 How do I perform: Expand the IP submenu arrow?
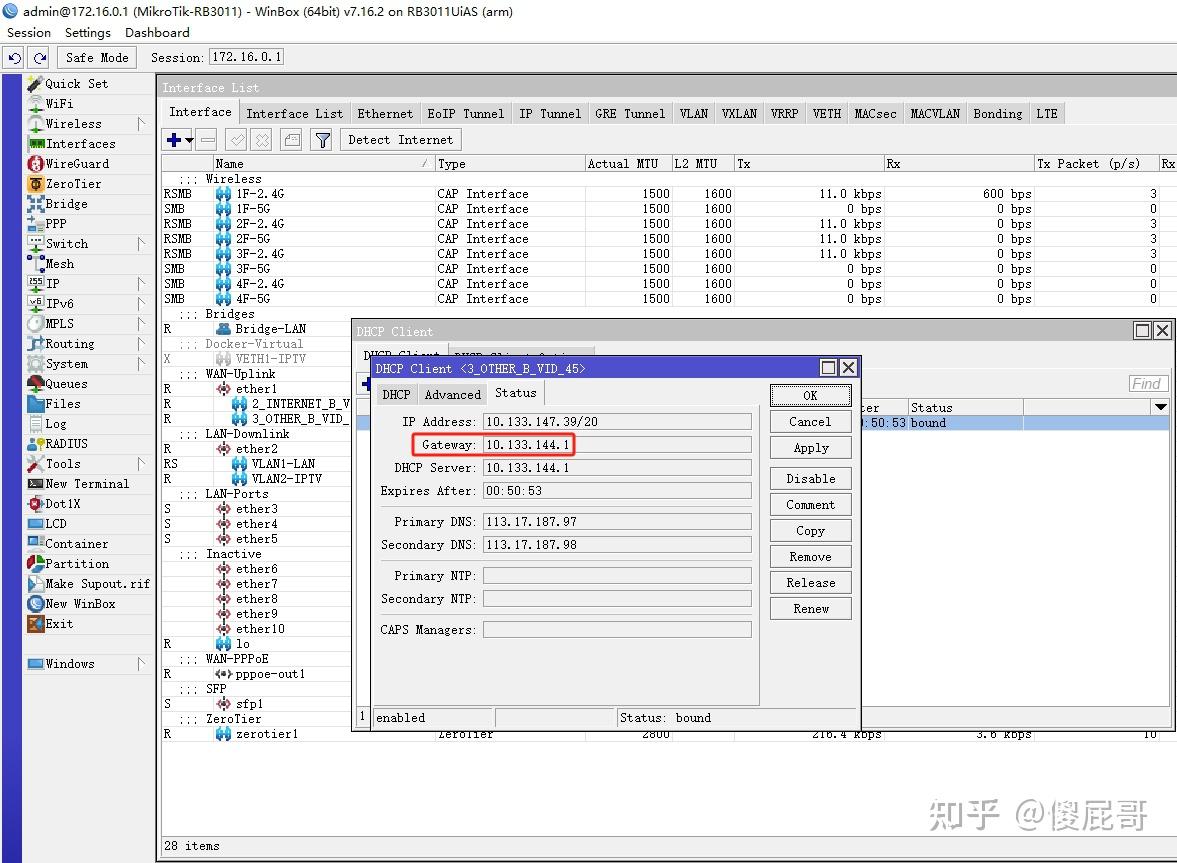click(x=141, y=284)
